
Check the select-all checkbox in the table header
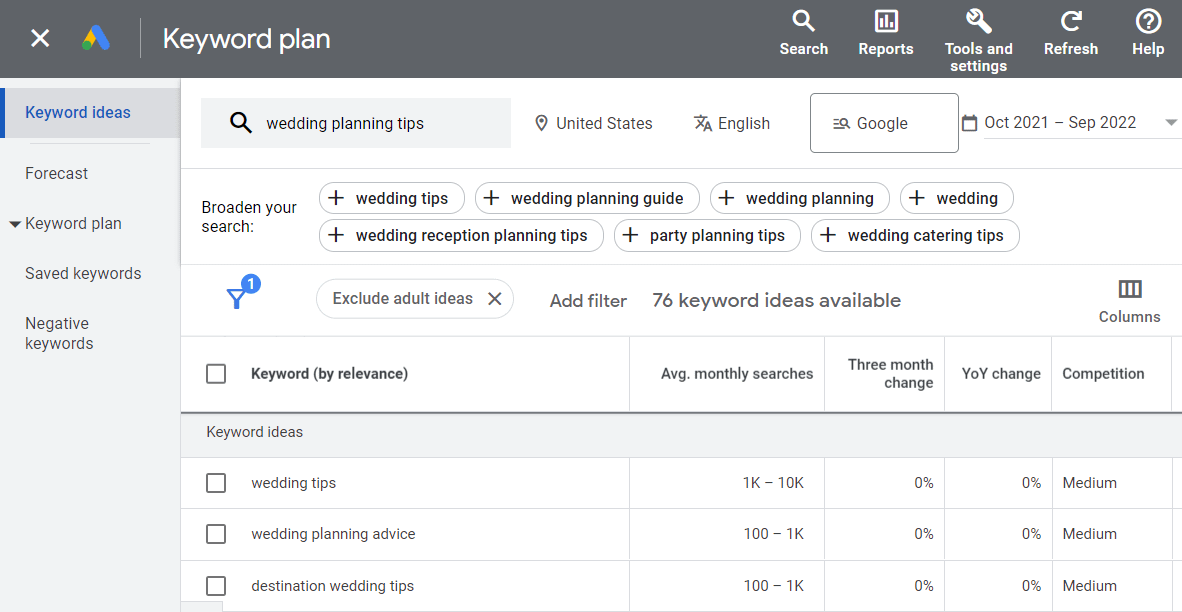216,373
